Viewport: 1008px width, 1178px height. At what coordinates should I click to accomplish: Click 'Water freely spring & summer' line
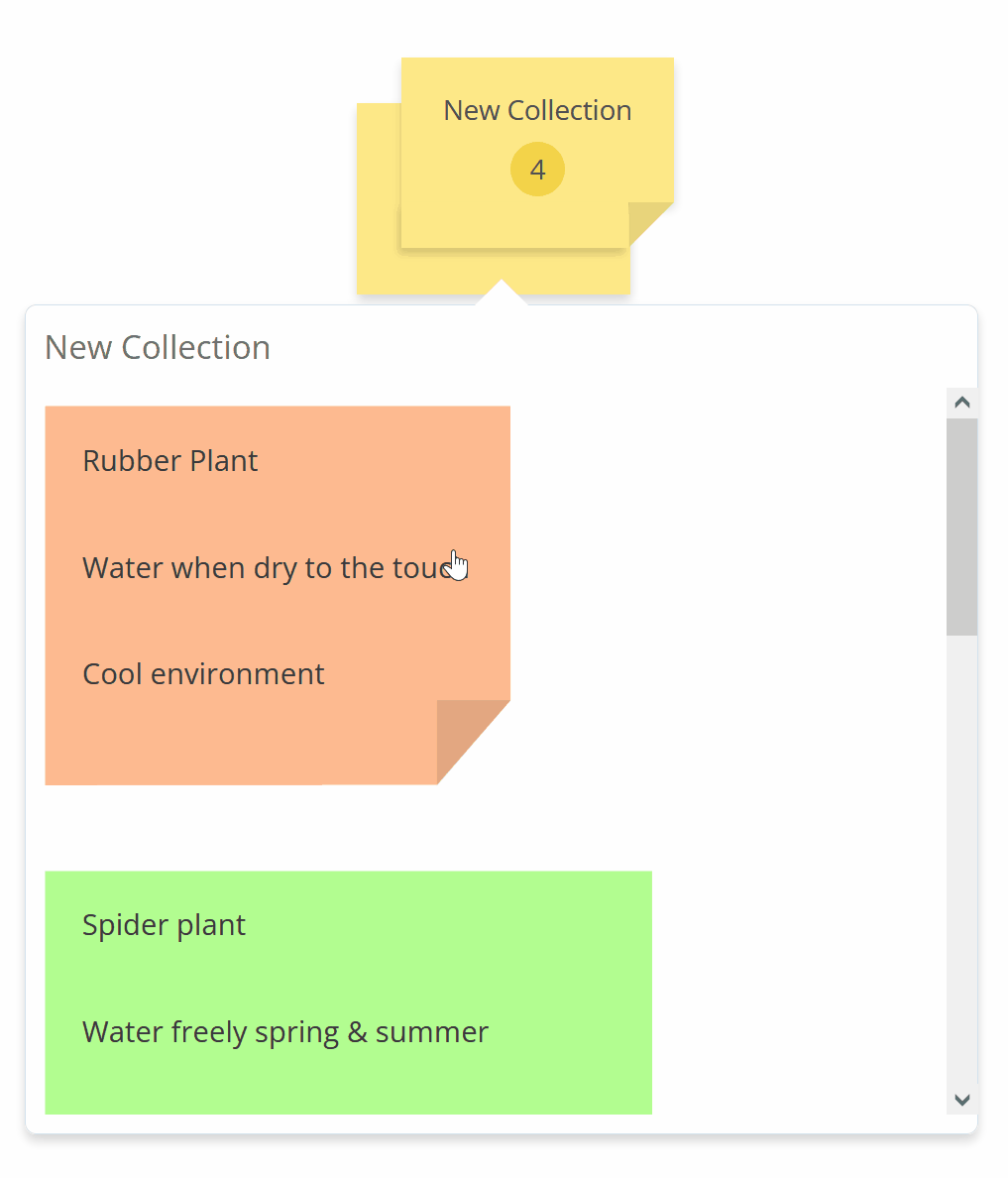pyautogui.click(x=285, y=1032)
